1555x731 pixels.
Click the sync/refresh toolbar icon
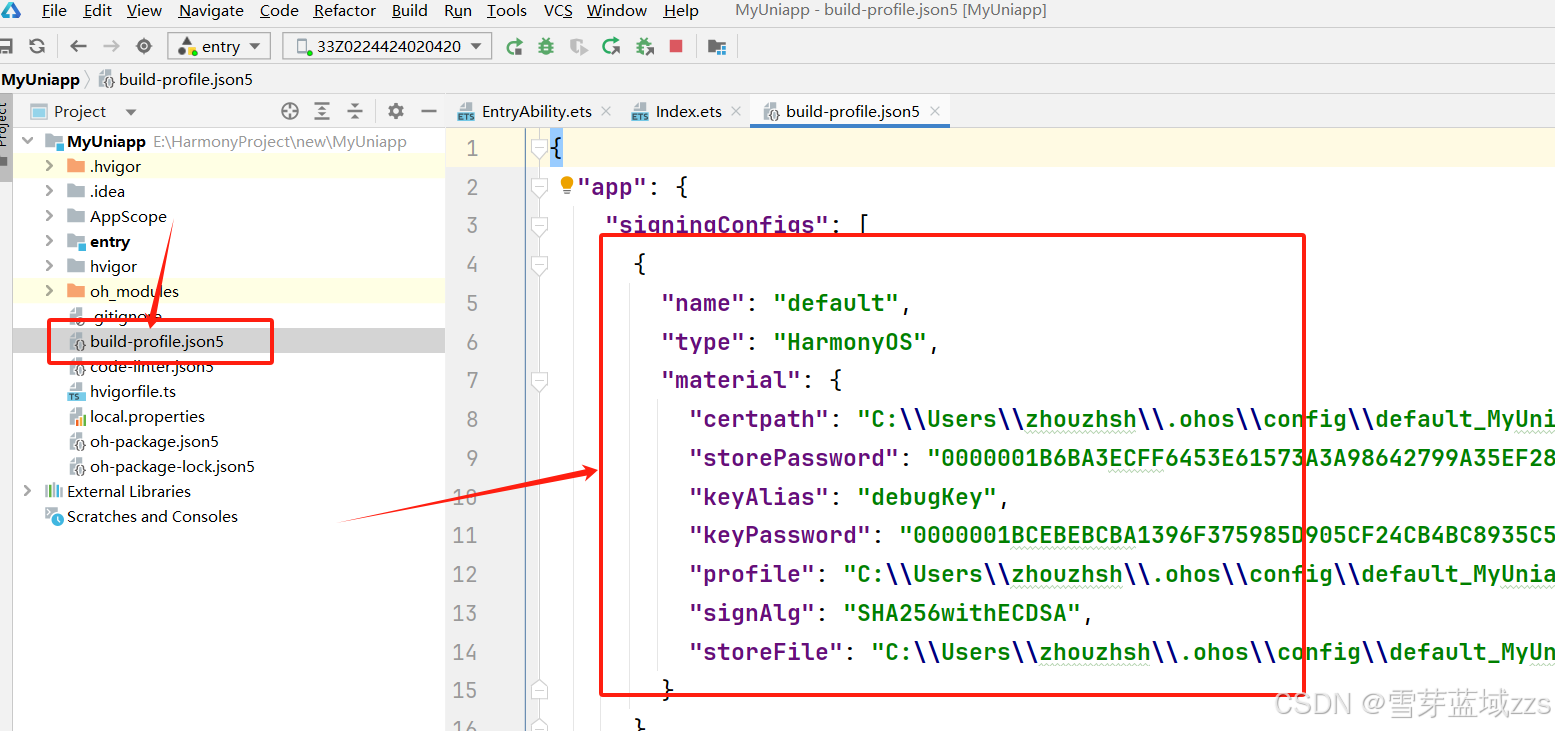pos(37,46)
